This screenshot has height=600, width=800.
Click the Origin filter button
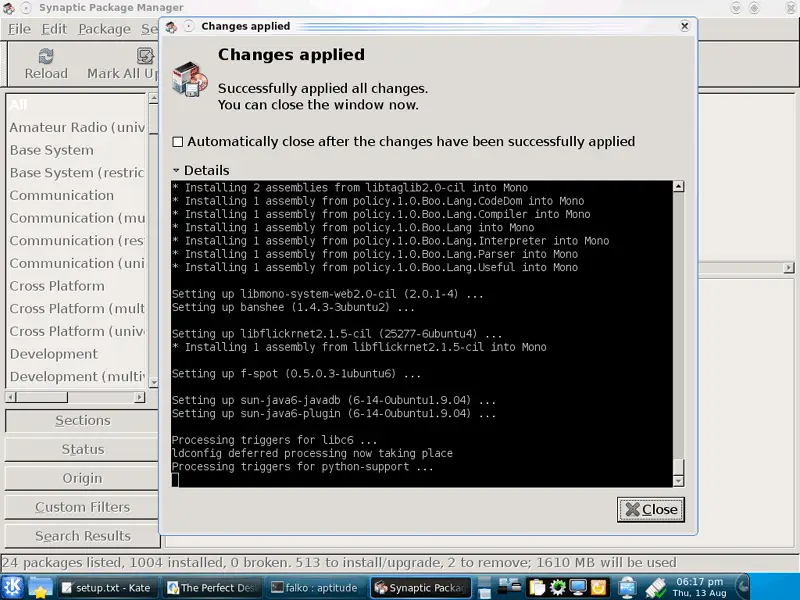click(x=83, y=478)
